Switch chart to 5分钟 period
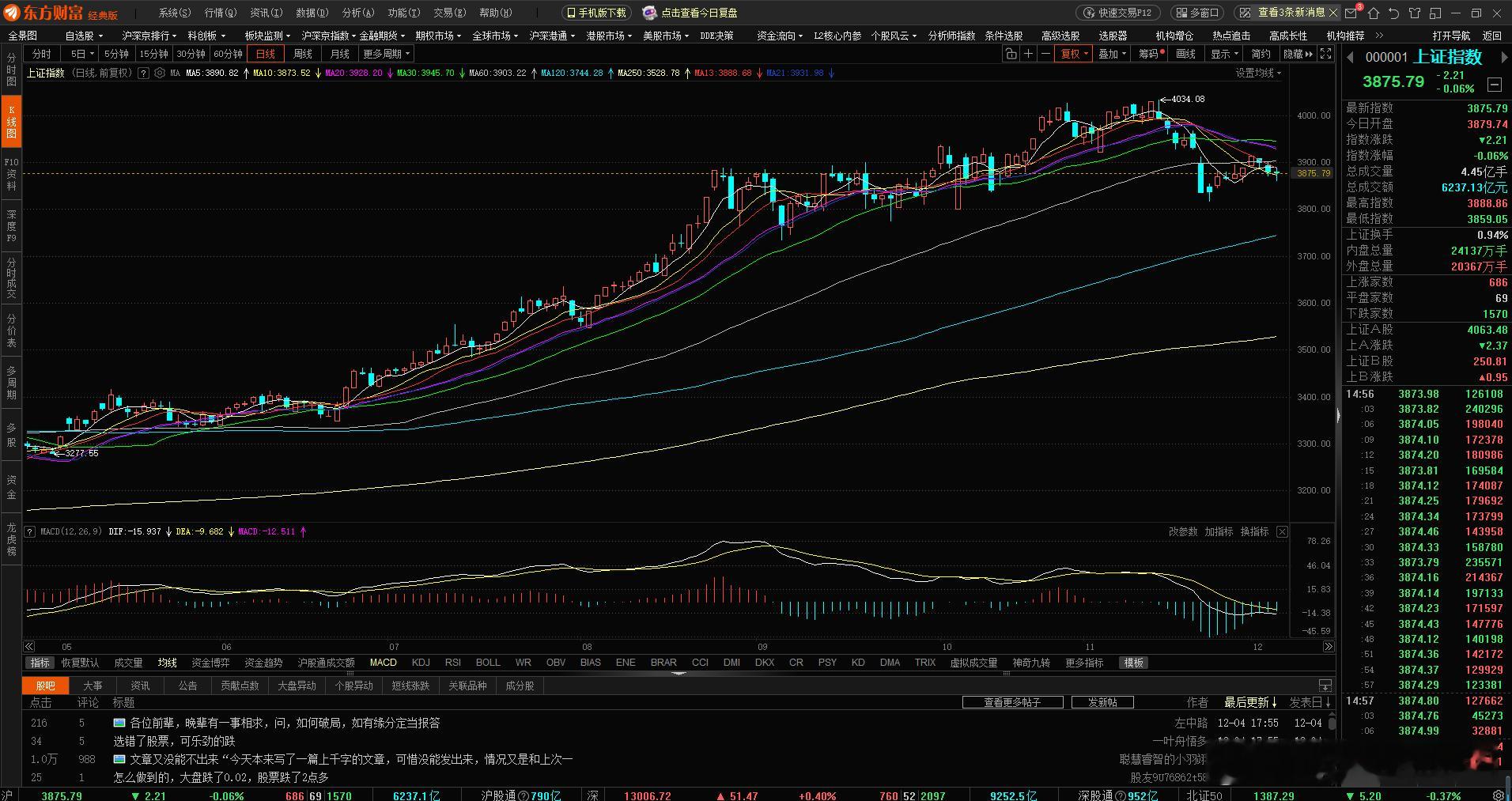 tap(116, 54)
